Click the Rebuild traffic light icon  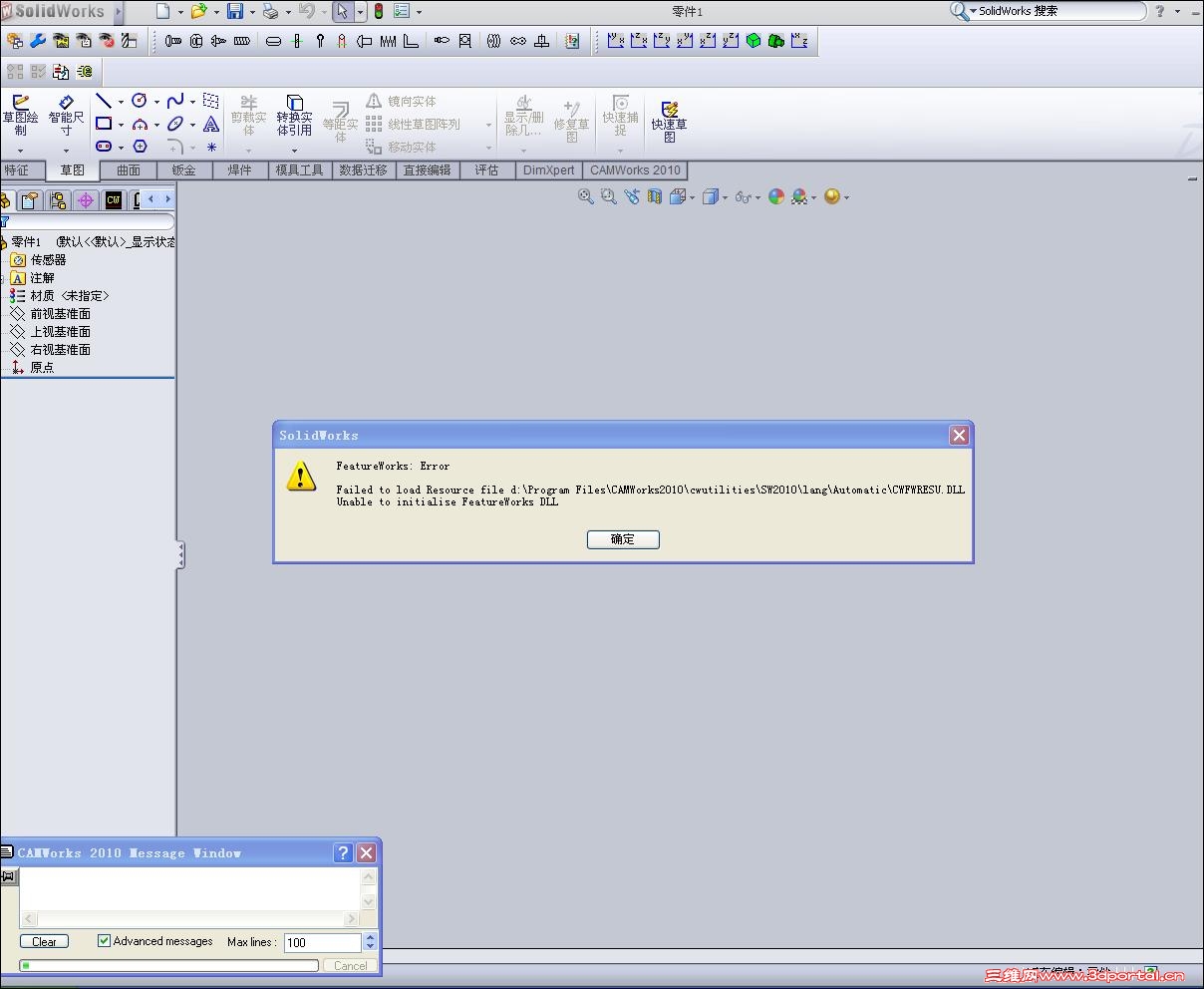point(379,12)
